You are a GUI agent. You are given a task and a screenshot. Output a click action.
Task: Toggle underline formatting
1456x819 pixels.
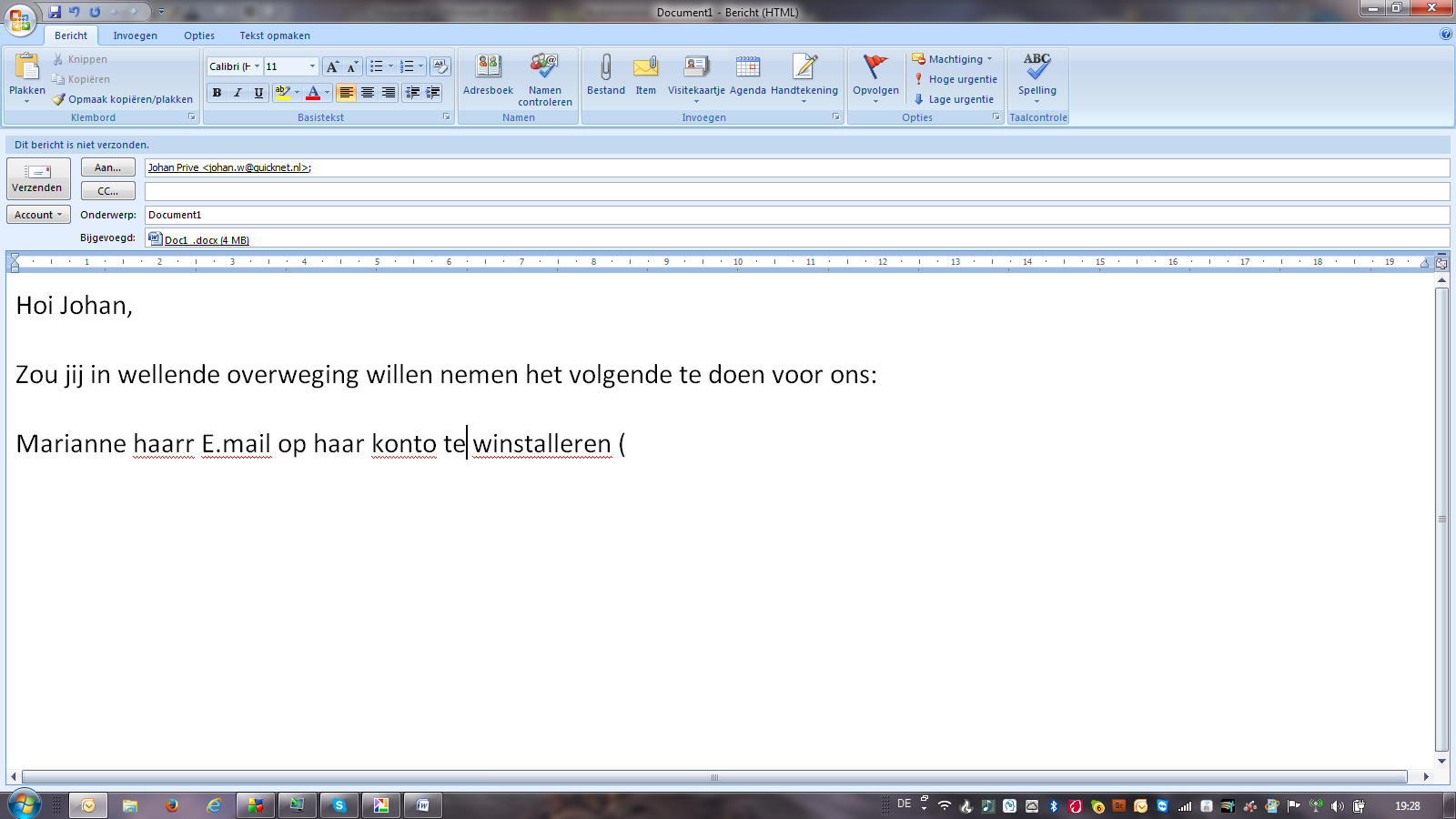[x=258, y=93]
